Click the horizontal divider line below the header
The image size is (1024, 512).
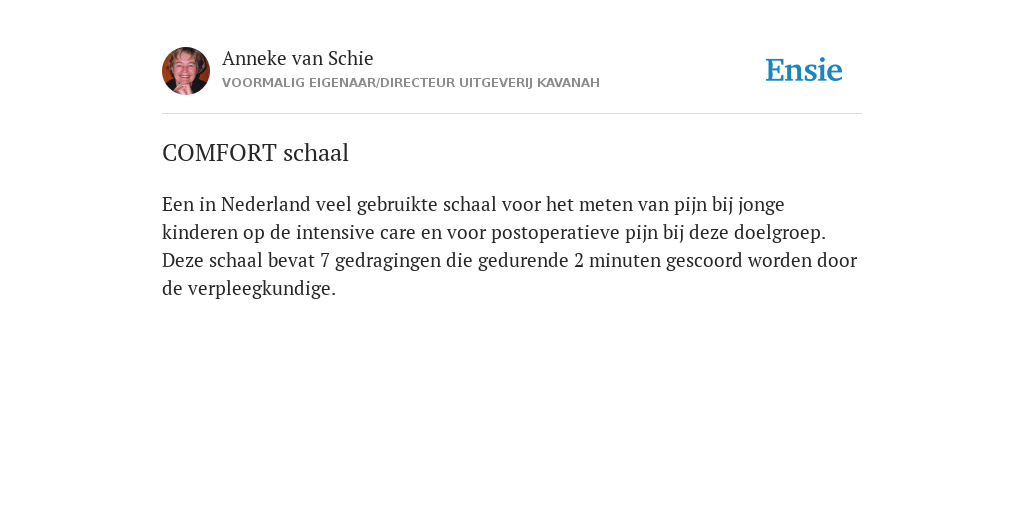pos(512,114)
